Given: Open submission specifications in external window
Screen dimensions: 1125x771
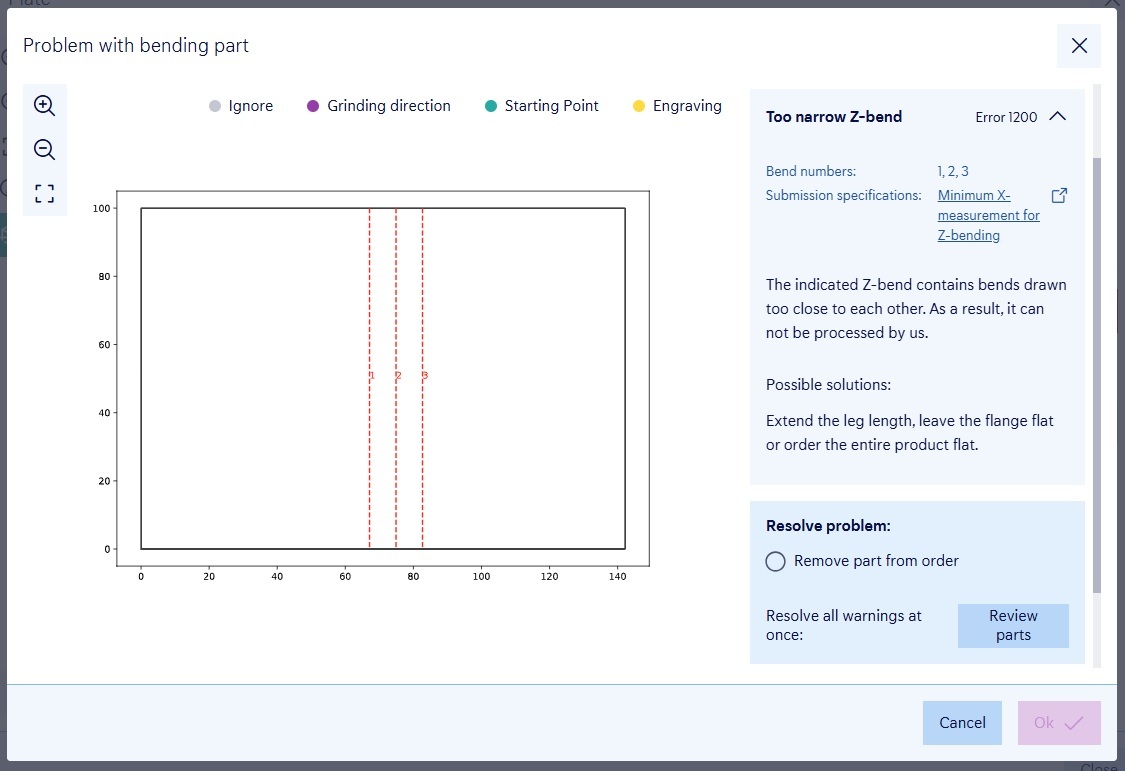Looking at the screenshot, I should (1059, 196).
